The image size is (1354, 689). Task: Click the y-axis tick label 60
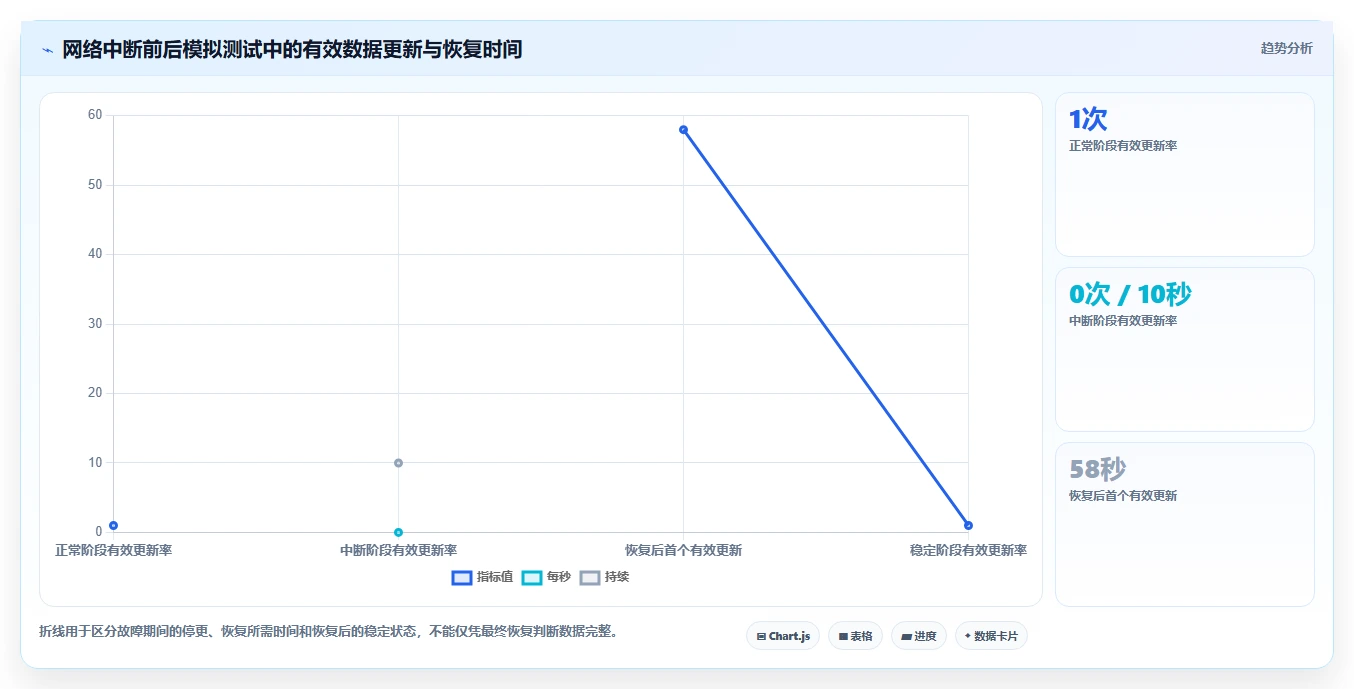point(95,115)
